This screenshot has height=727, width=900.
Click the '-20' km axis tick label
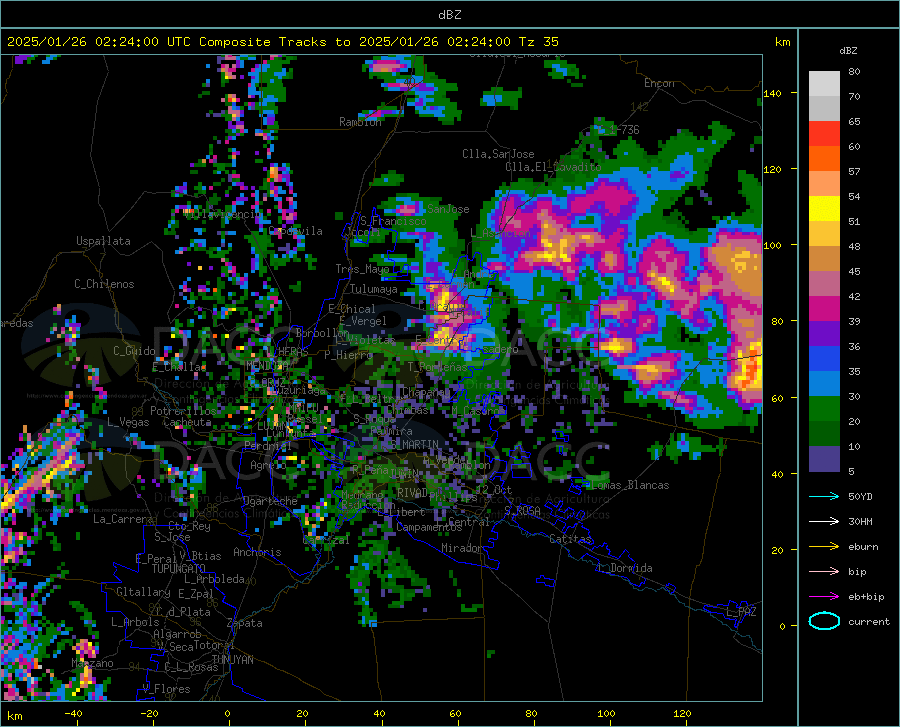coord(149,713)
